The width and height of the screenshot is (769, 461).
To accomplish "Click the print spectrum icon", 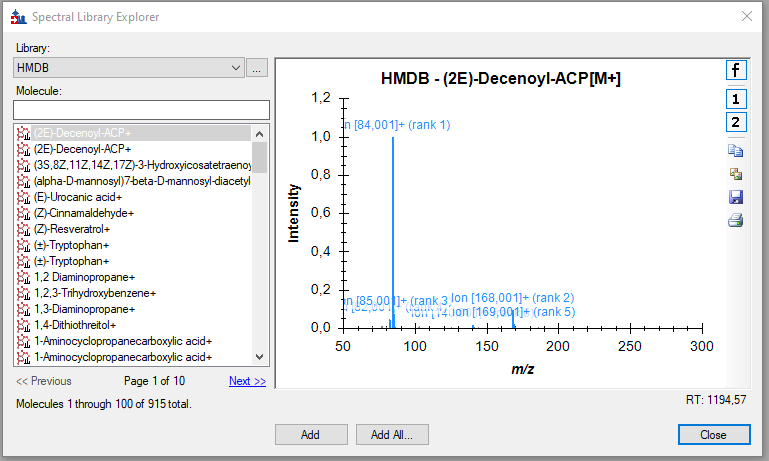I will coord(736,221).
